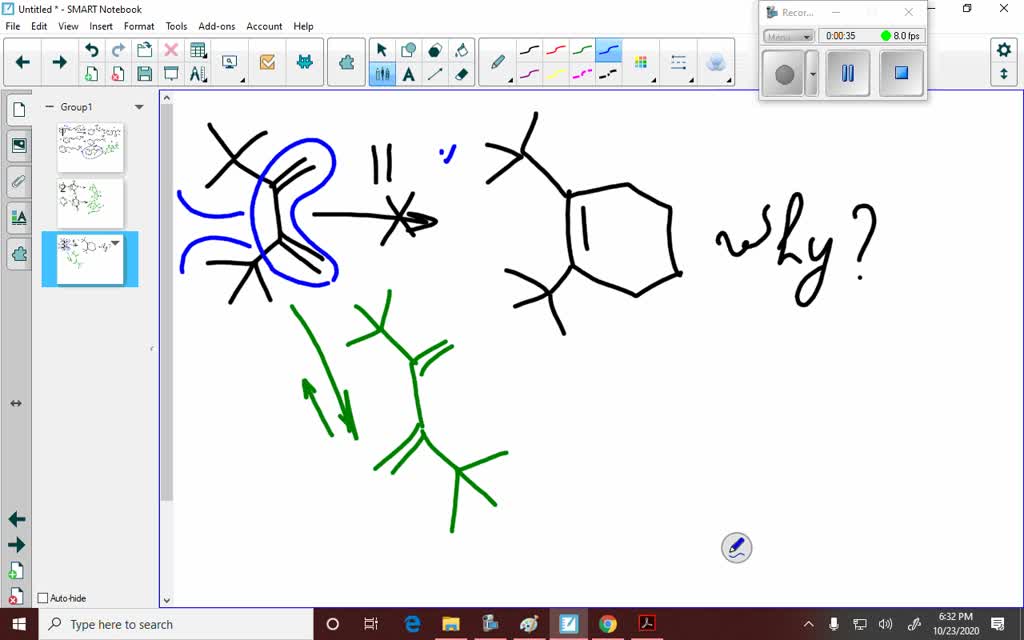Viewport: 1024px width, 640px height.
Task: Open the Insert menu
Action: 100,26
